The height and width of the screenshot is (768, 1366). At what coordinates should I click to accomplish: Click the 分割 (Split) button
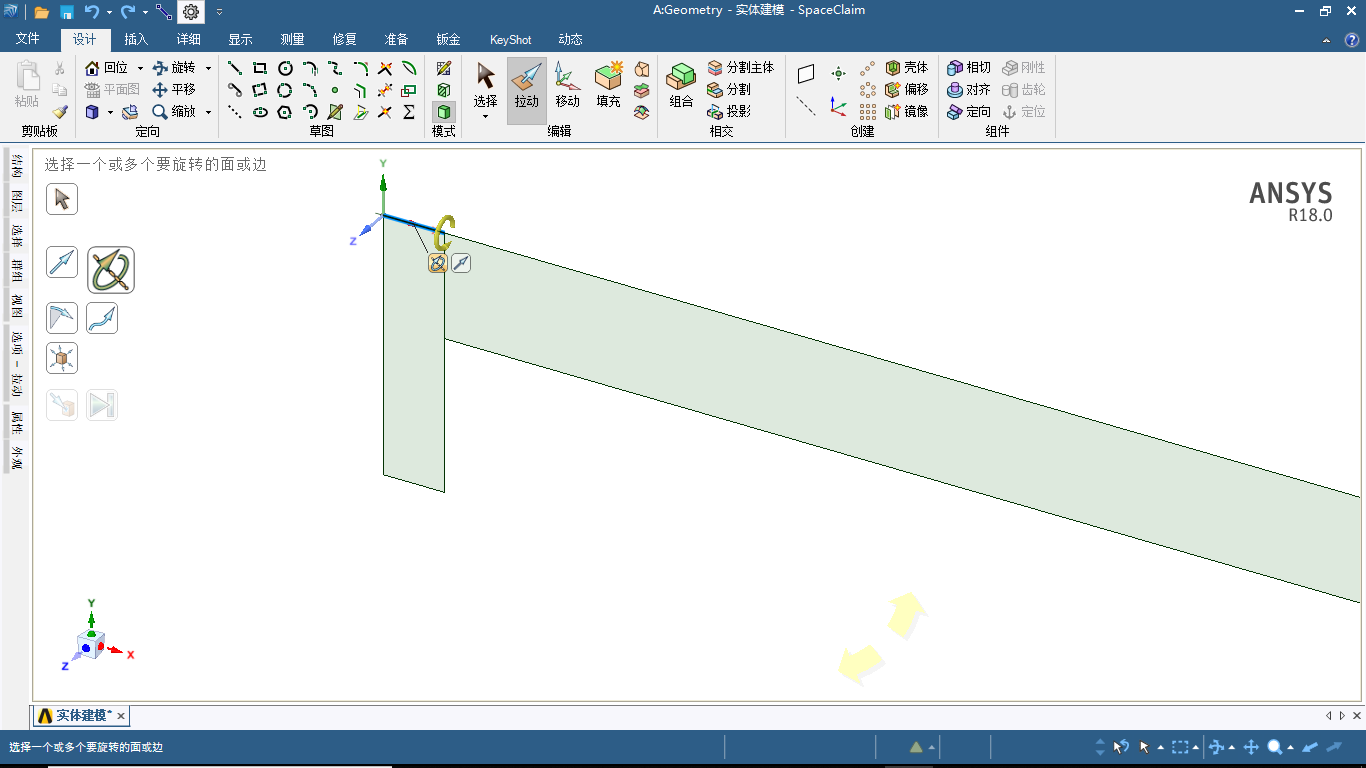(730, 90)
